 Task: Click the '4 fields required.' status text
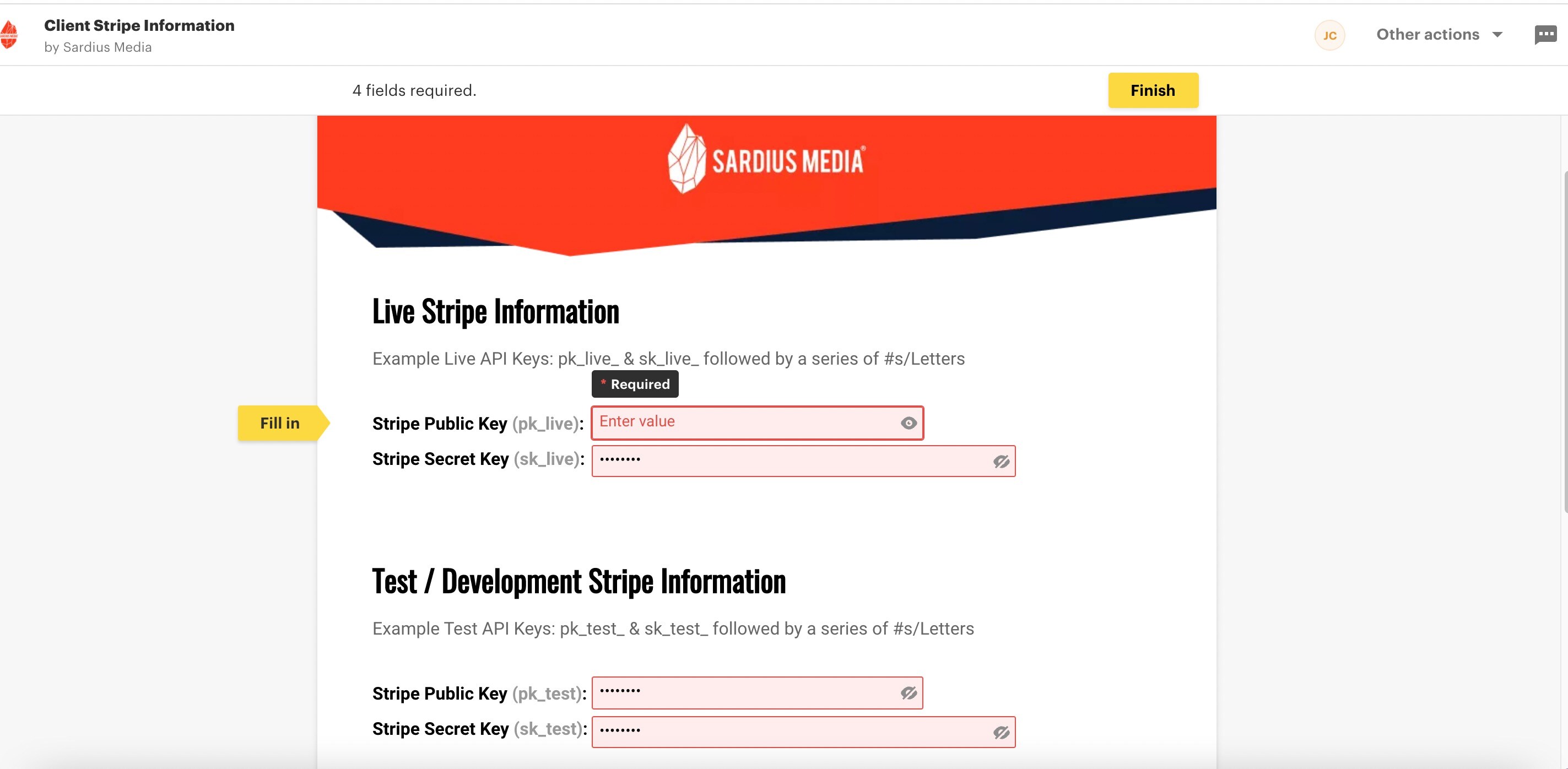click(414, 91)
